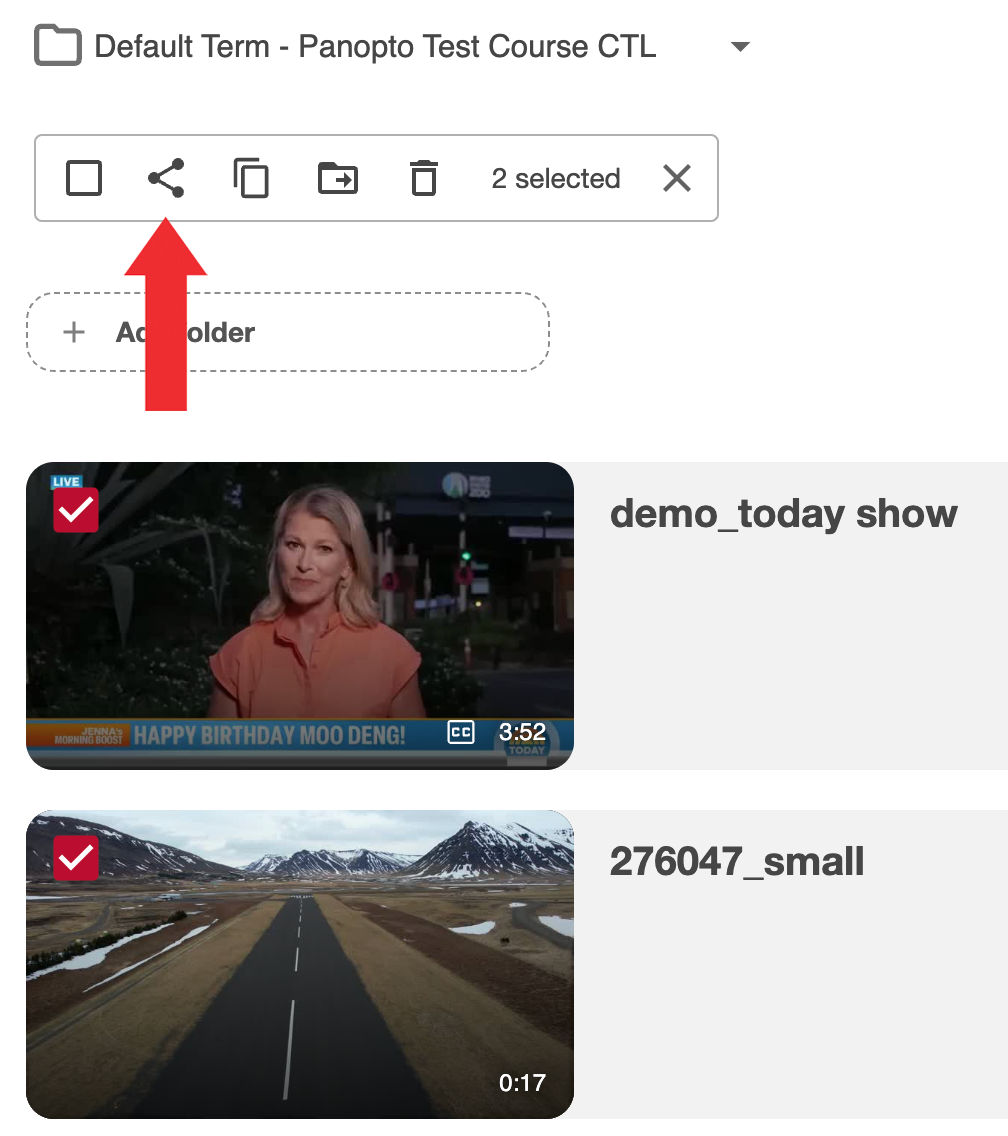This screenshot has width=1008, height=1136.
Task: Expand the folder dropdown arrow
Action: [x=740, y=46]
